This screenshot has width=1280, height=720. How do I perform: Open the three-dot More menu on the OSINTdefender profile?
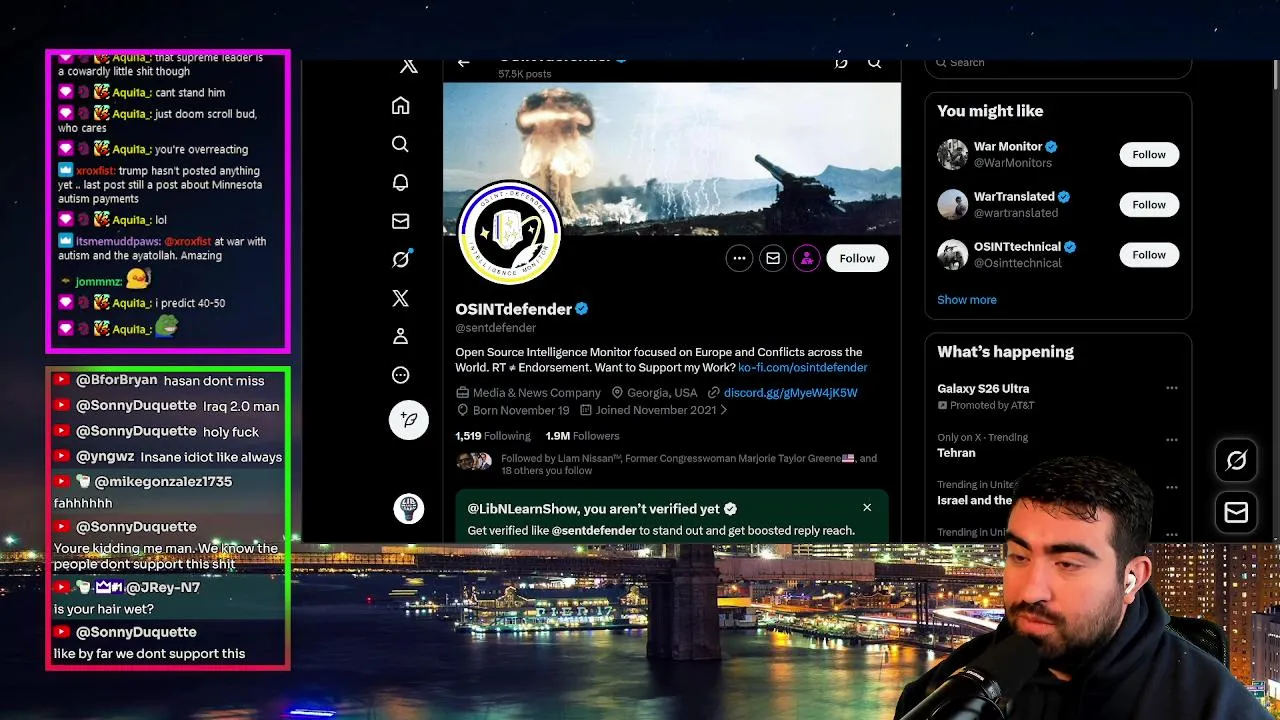739,258
